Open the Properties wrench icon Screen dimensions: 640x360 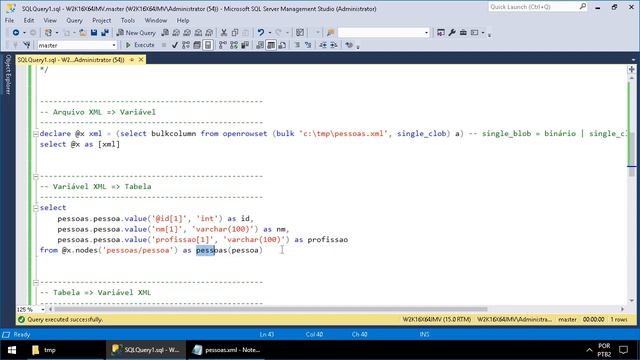coord(452,33)
